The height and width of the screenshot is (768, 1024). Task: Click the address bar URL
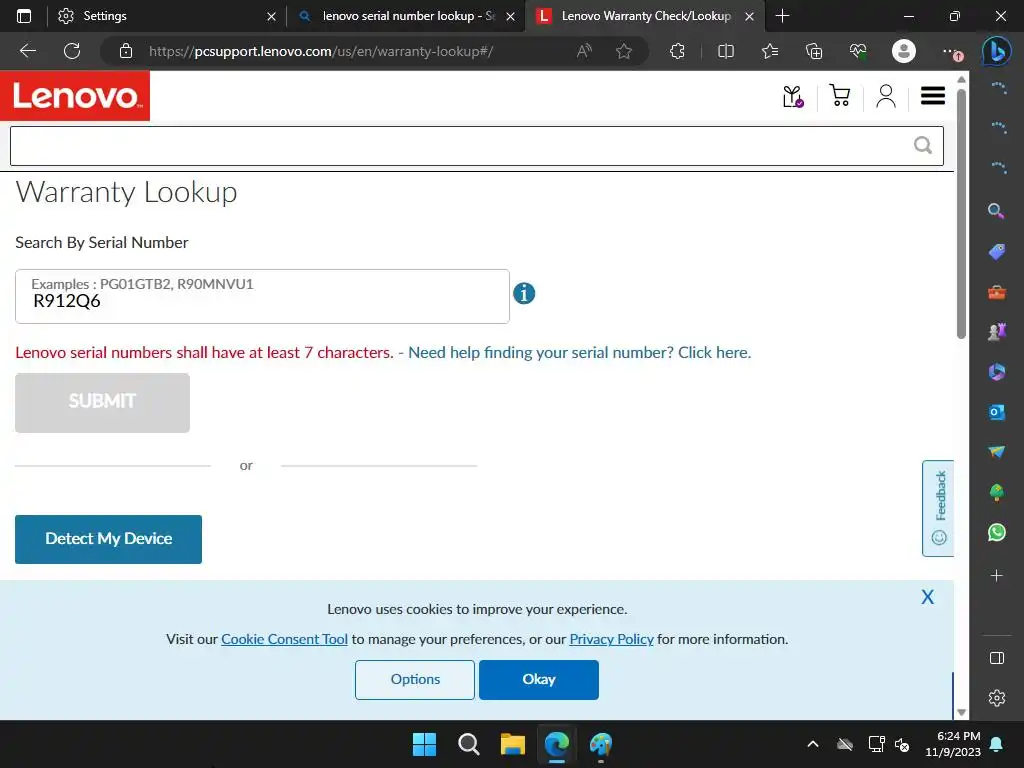[321, 52]
